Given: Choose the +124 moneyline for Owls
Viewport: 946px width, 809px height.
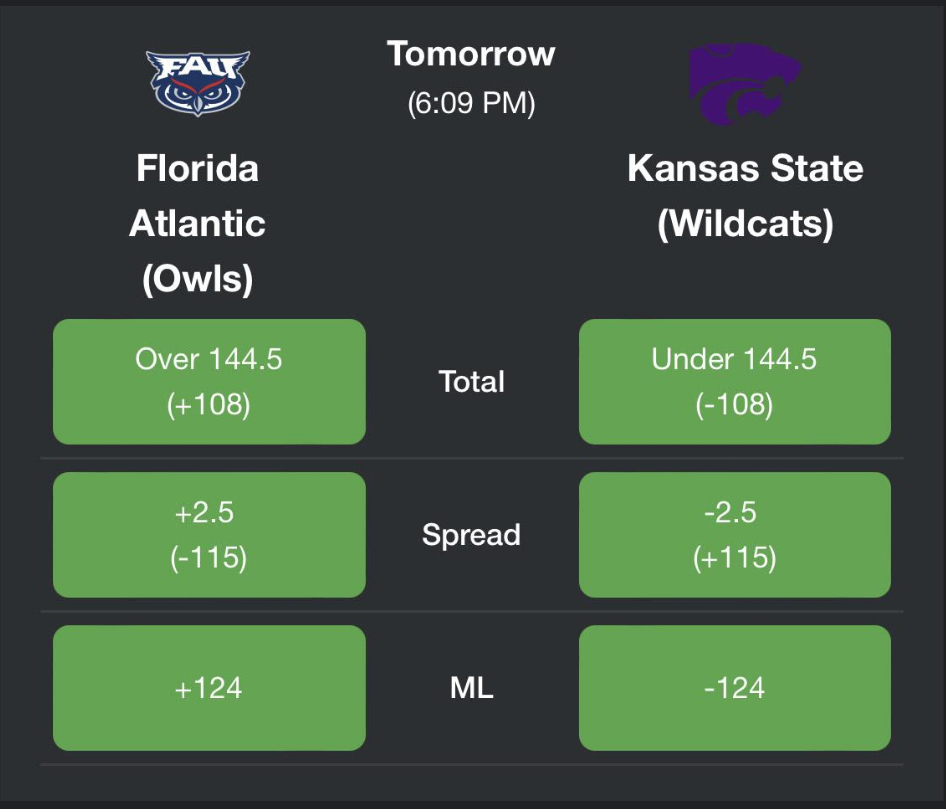Looking at the screenshot, I should tap(209, 688).
